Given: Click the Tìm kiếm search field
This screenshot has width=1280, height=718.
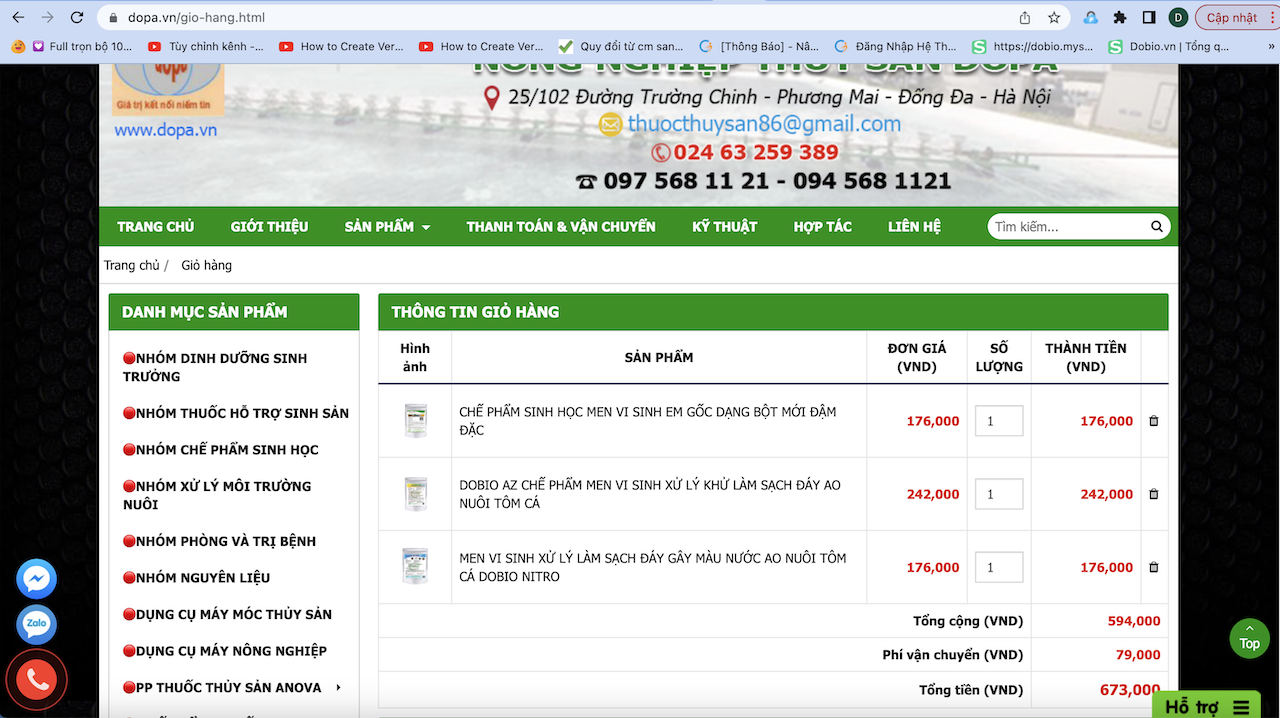Looking at the screenshot, I should [x=1068, y=227].
